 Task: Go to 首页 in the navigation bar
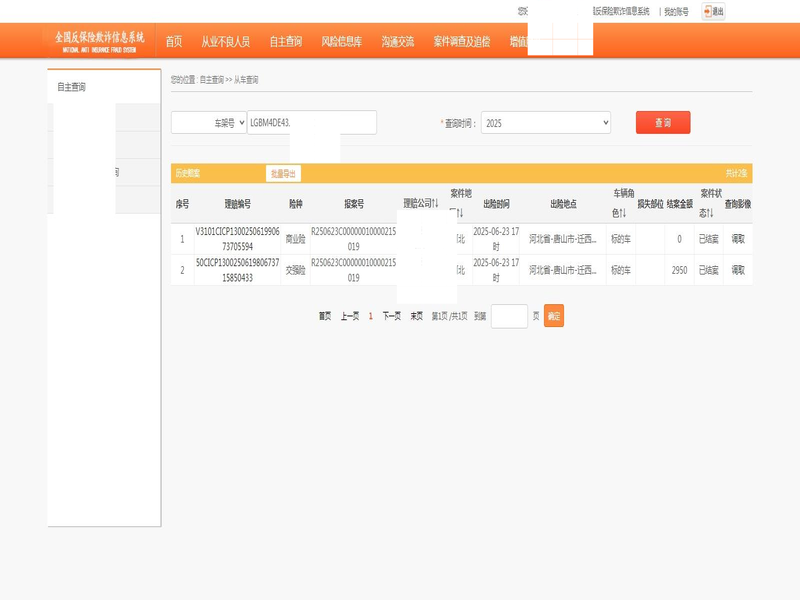coord(173,41)
